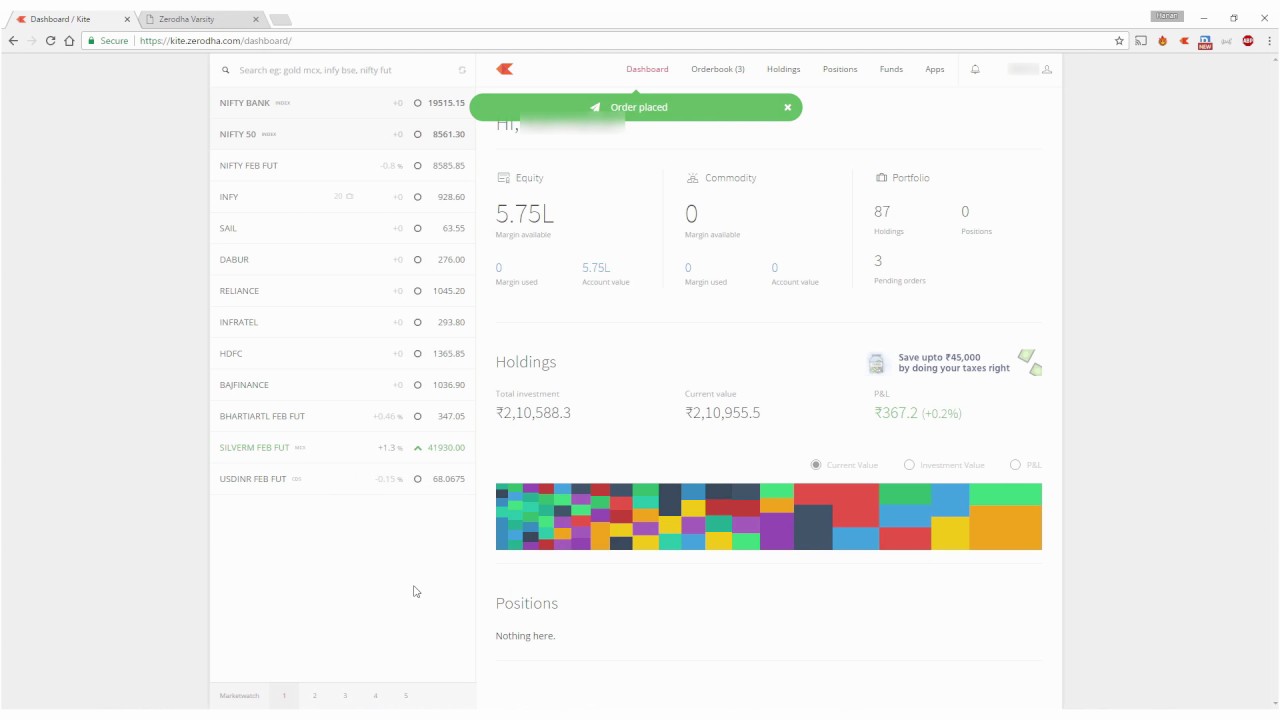The width and height of the screenshot is (1280, 720).
Task: Select the RELIANCE row in marketwatch
Action: [342, 291]
